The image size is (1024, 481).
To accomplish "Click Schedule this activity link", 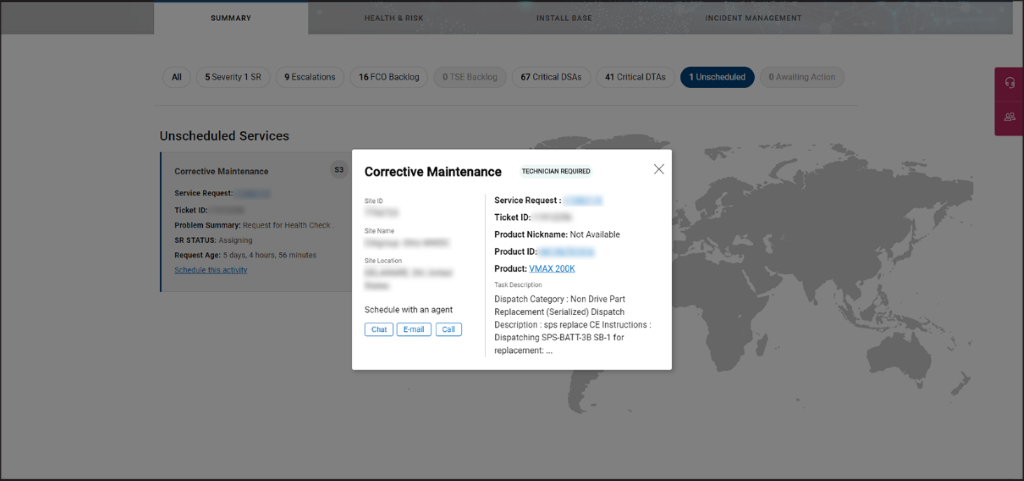I will (x=210, y=270).
